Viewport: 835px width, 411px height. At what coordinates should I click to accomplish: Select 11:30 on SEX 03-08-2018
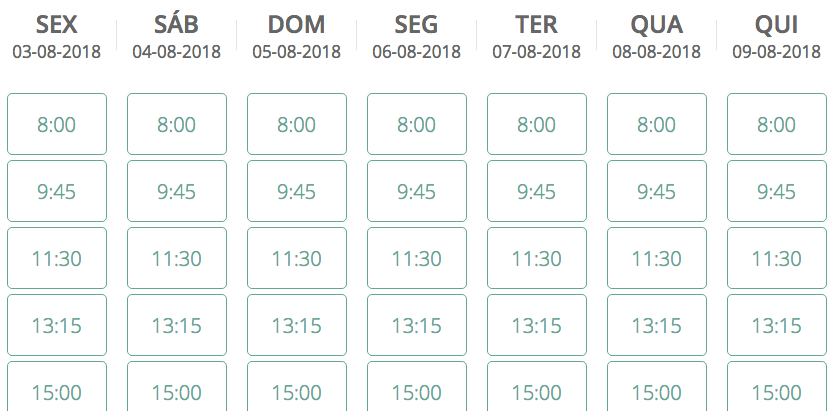pyautogui.click(x=56, y=258)
